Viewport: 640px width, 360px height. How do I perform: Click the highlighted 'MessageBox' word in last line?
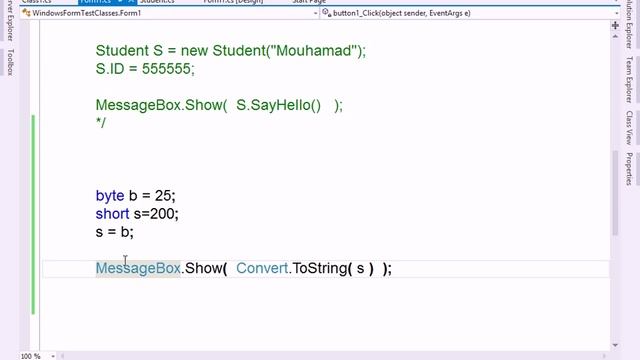tap(138, 269)
